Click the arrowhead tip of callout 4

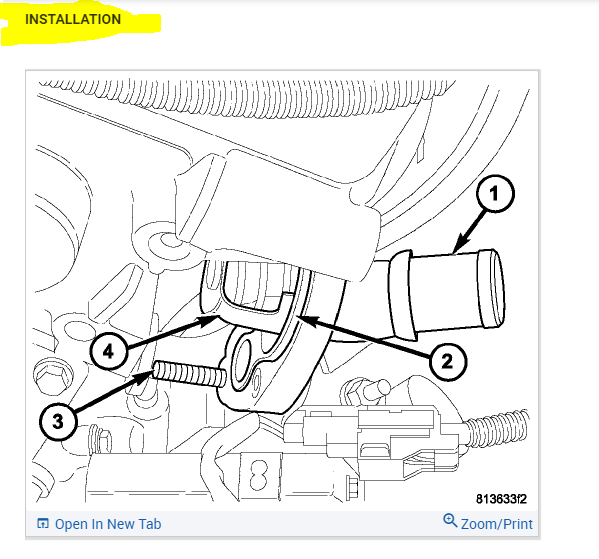tap(215, 318)
